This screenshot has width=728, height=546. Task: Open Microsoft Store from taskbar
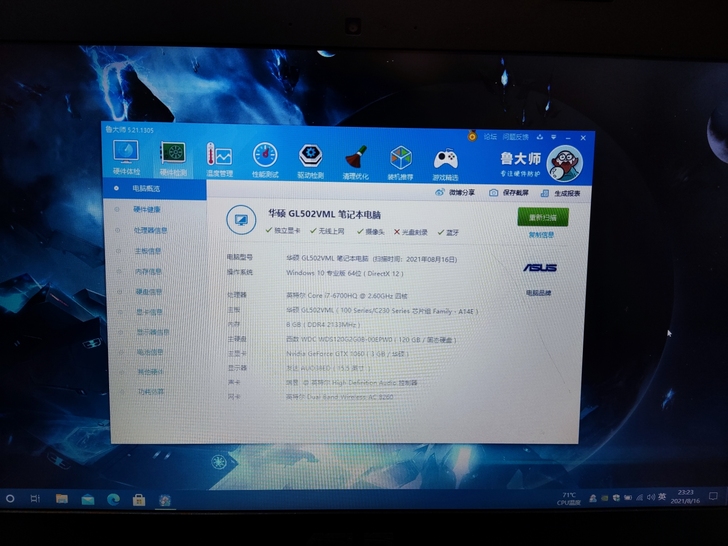(138, 500)
